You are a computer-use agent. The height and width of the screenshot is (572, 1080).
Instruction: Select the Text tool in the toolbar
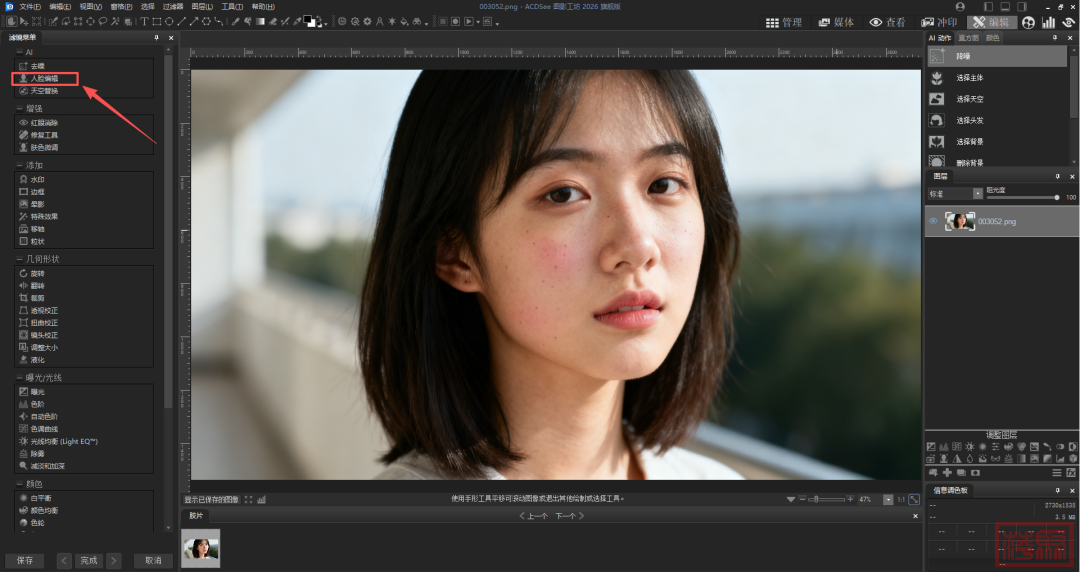tap(144, 21)
